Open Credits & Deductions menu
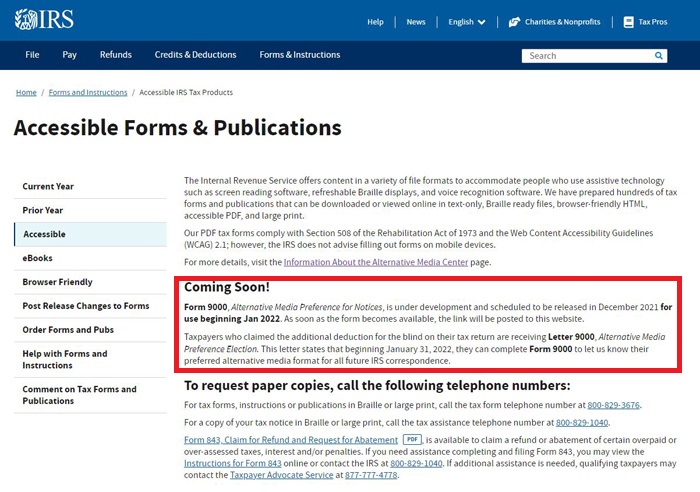The image size is (700, 492). point(195,55)
